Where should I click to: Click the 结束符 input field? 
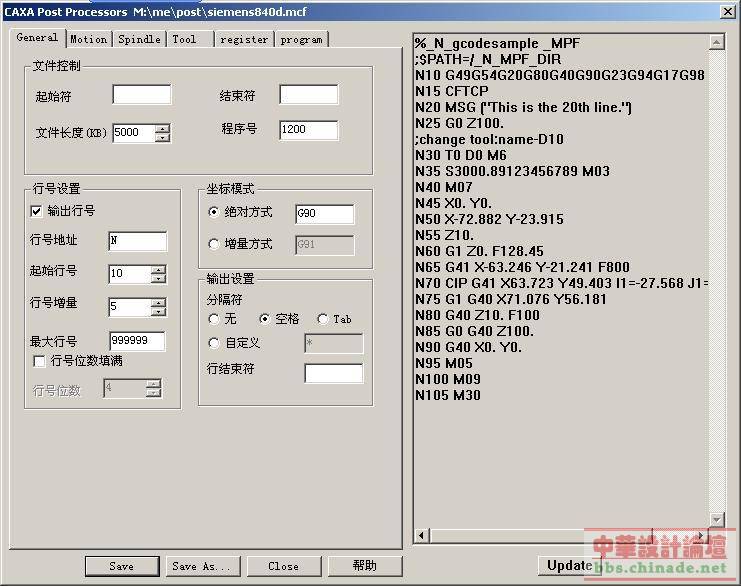click(309, 95)
